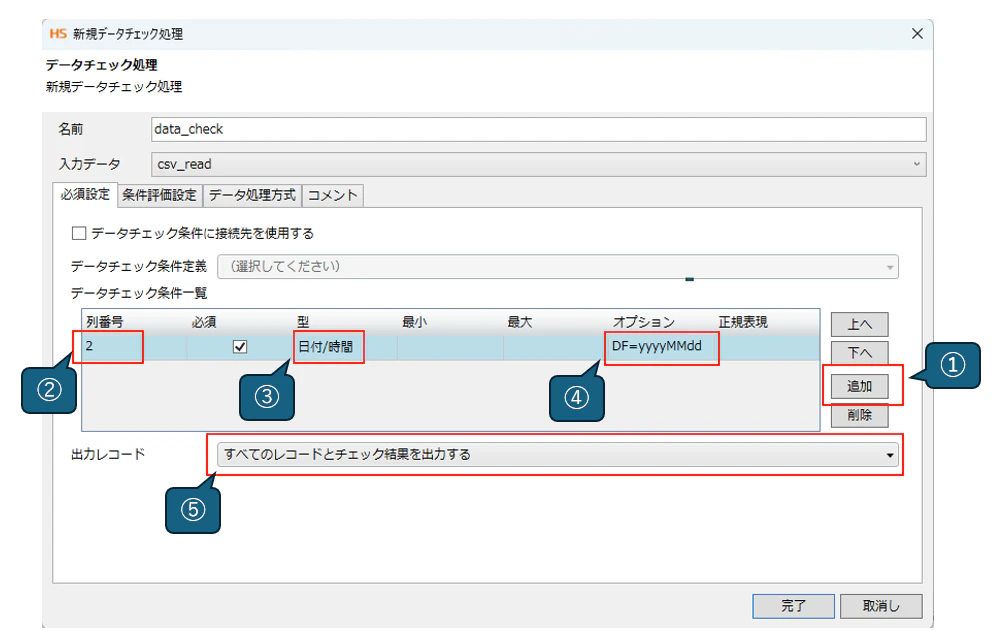Open the コメント tab

tap(333, 196)
